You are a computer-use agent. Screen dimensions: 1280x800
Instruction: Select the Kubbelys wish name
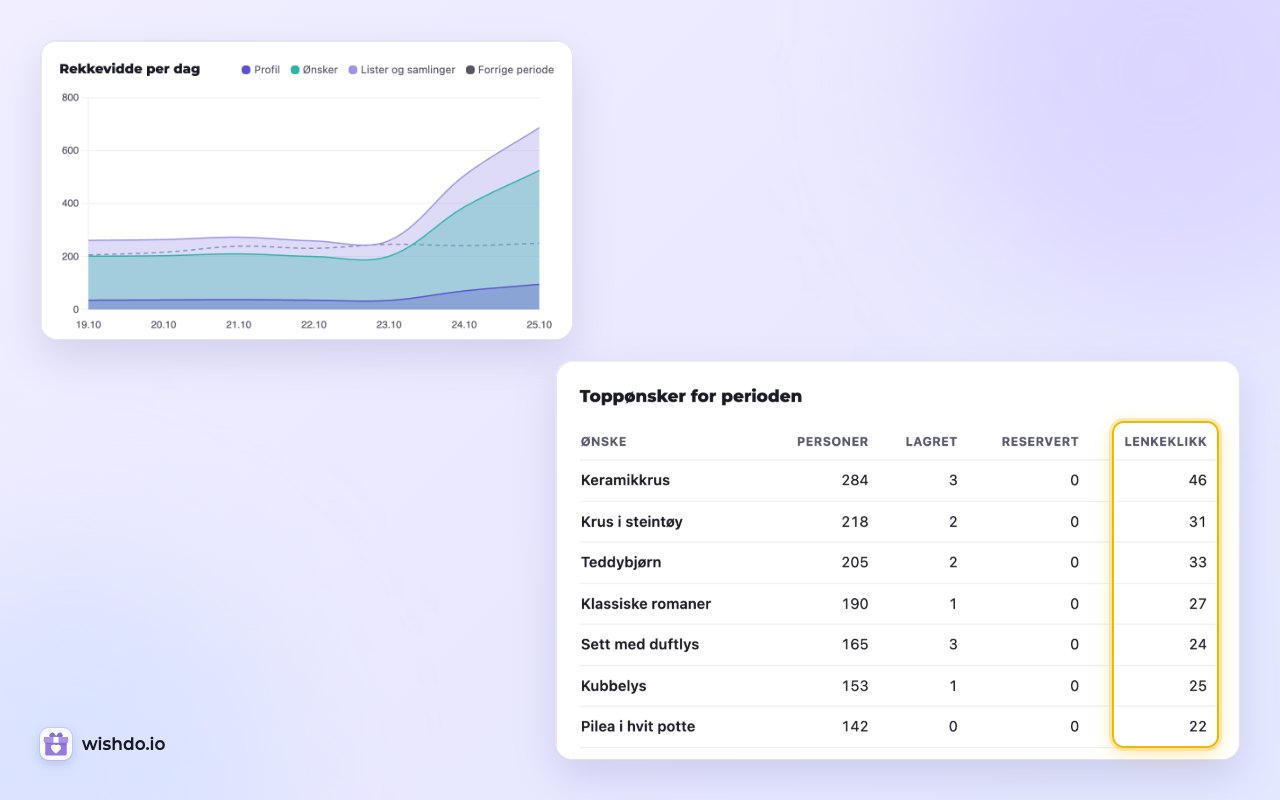(x=614, y=686)
